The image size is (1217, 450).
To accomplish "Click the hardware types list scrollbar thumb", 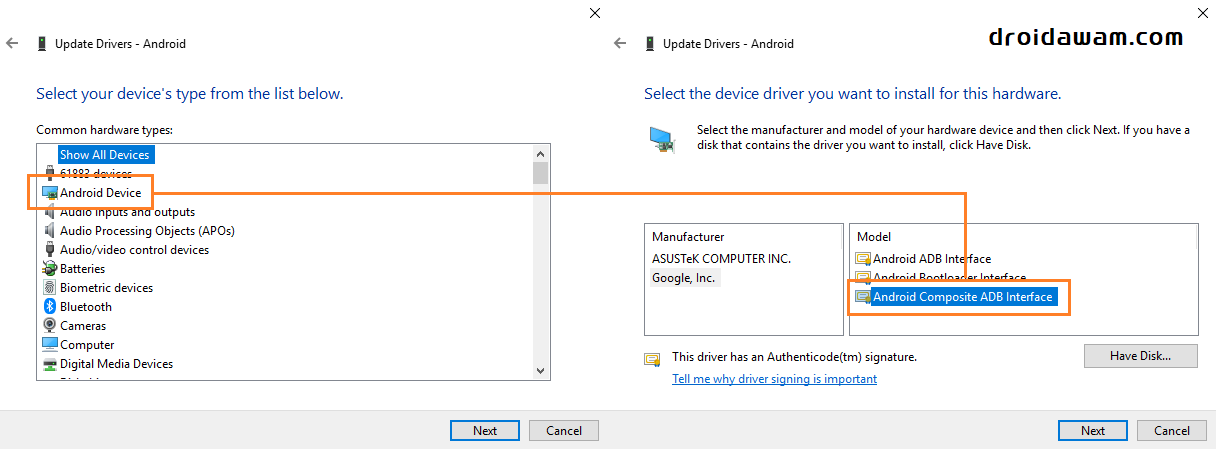I will point(541,174).
